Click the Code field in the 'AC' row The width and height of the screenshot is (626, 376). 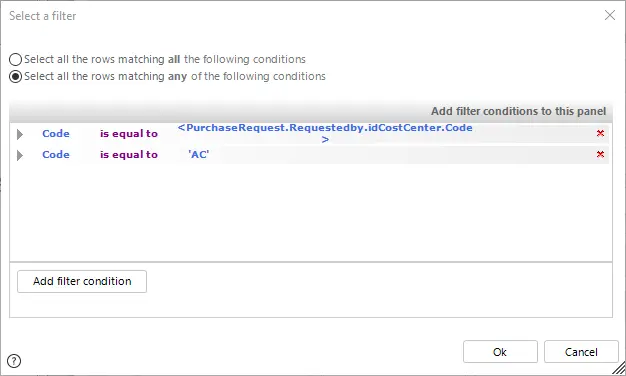pos(56,154)
